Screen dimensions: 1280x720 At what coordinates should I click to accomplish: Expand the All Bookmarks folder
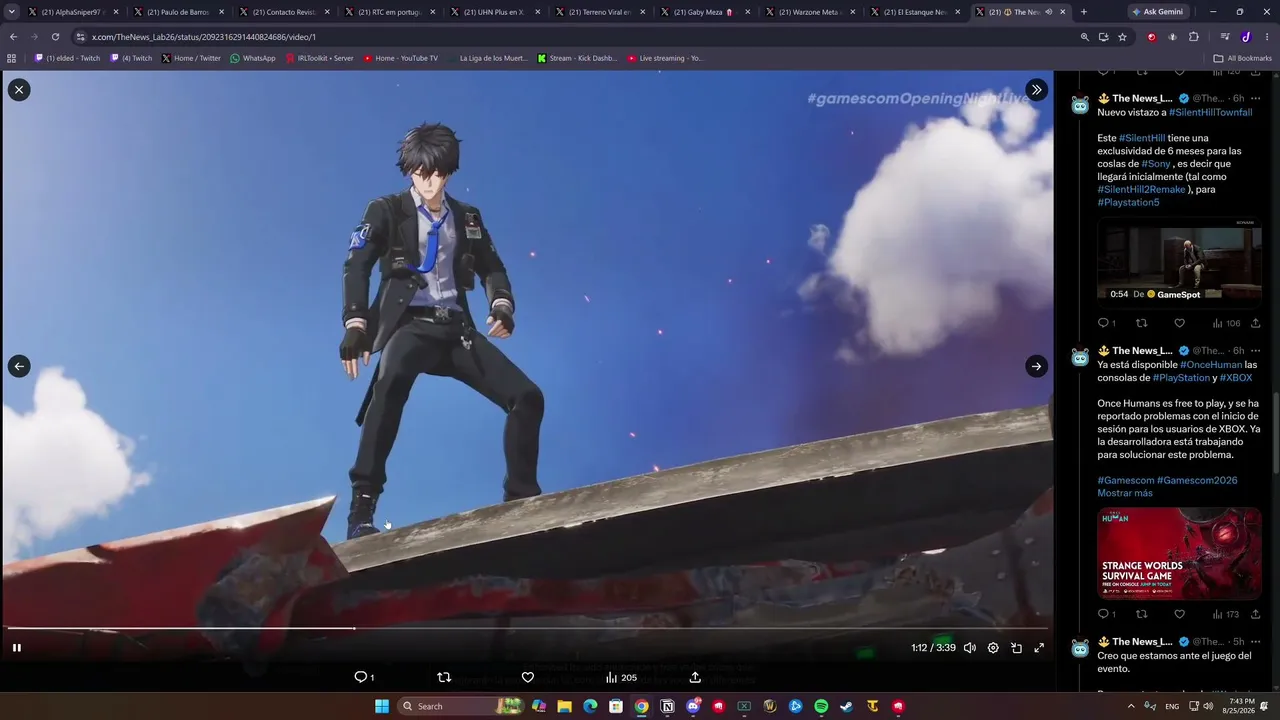[x=1242, y=58]
